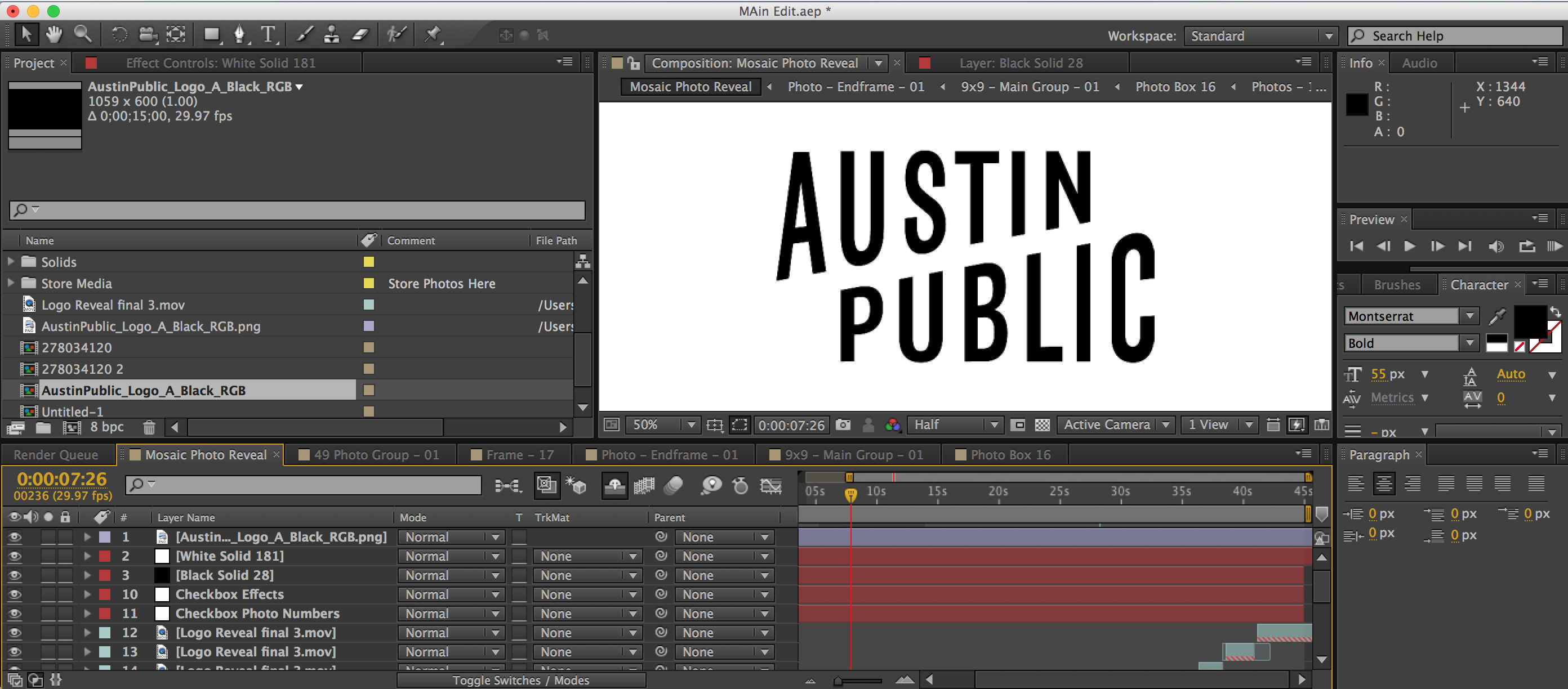
Task: Click the project flowchart icon
Action: coord(582,262)
